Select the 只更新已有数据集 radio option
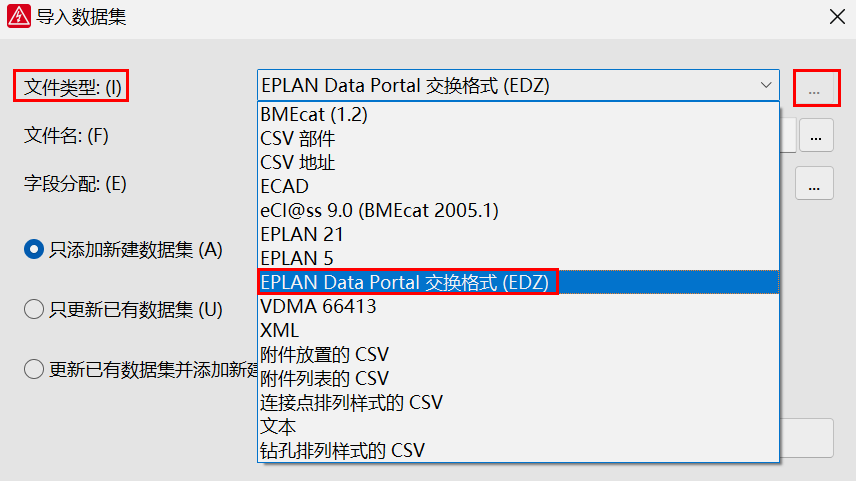Image resolution: width=856 pixels, height=481 pixels. click(33, 310)
